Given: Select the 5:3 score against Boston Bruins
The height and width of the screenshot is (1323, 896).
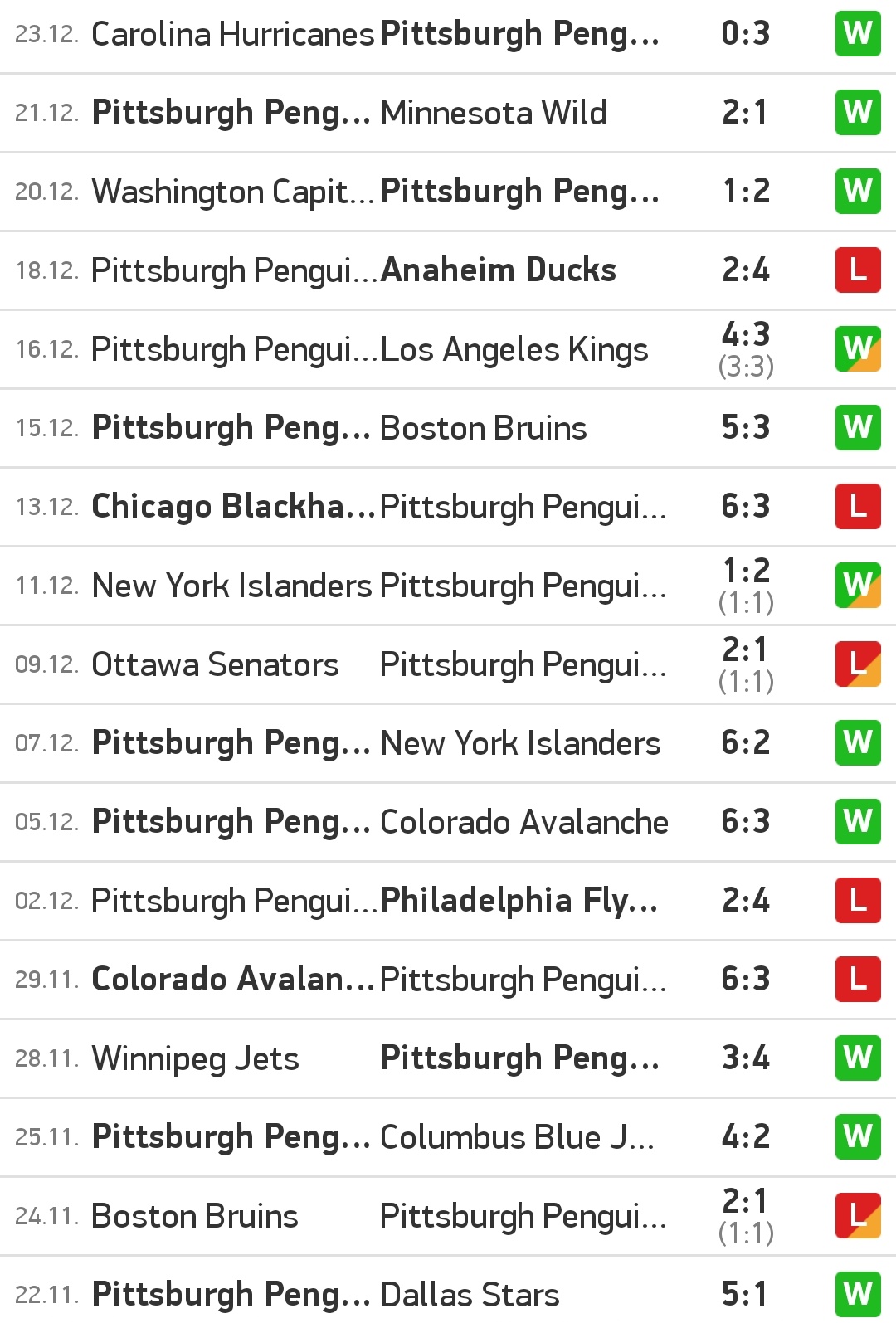Looking at the screenshot, I should [745, 428].
